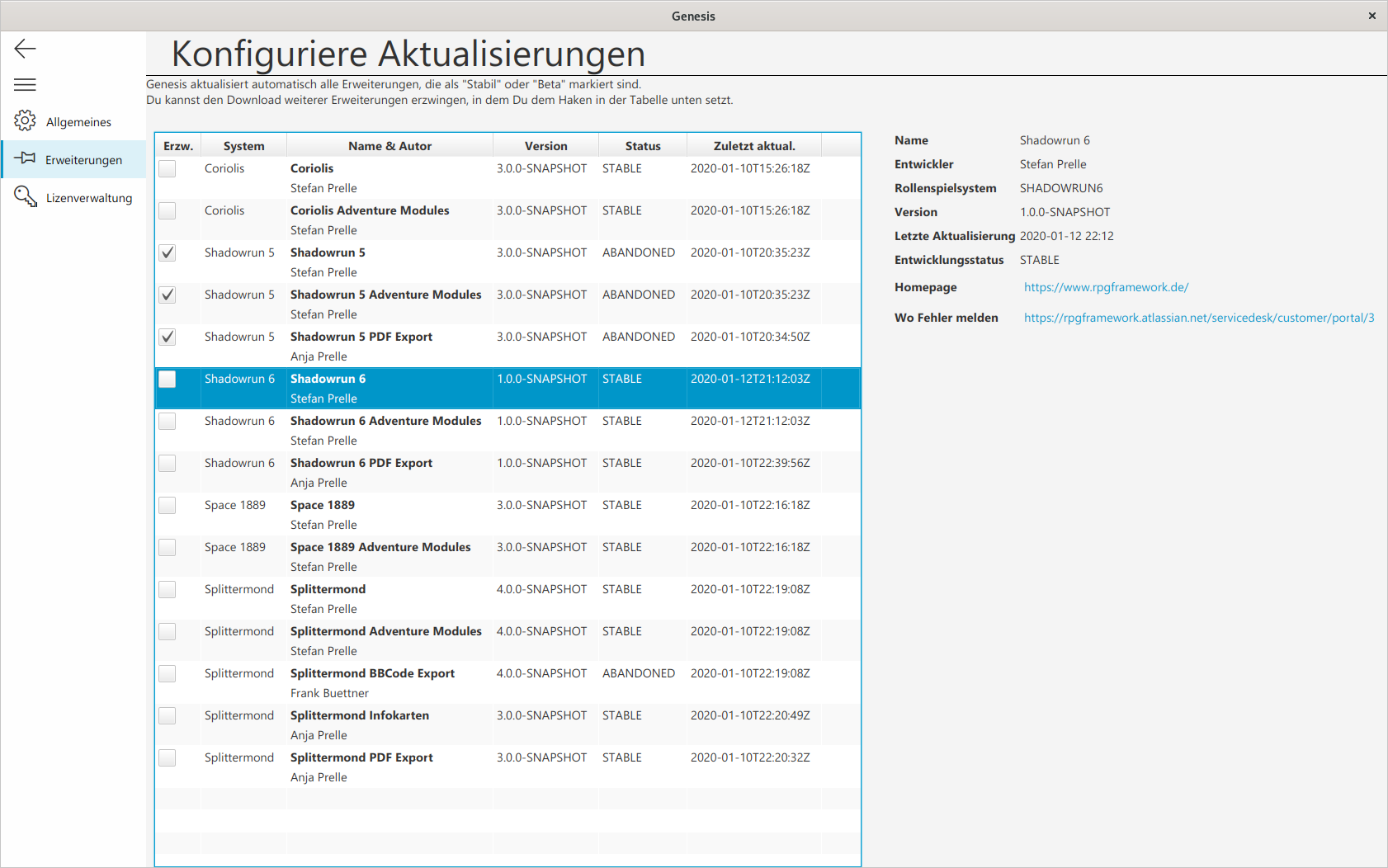Click the Konfiguriere Aktualisierungen heading
This screenshot has height=868, width=1388.
tap(408, 54)
